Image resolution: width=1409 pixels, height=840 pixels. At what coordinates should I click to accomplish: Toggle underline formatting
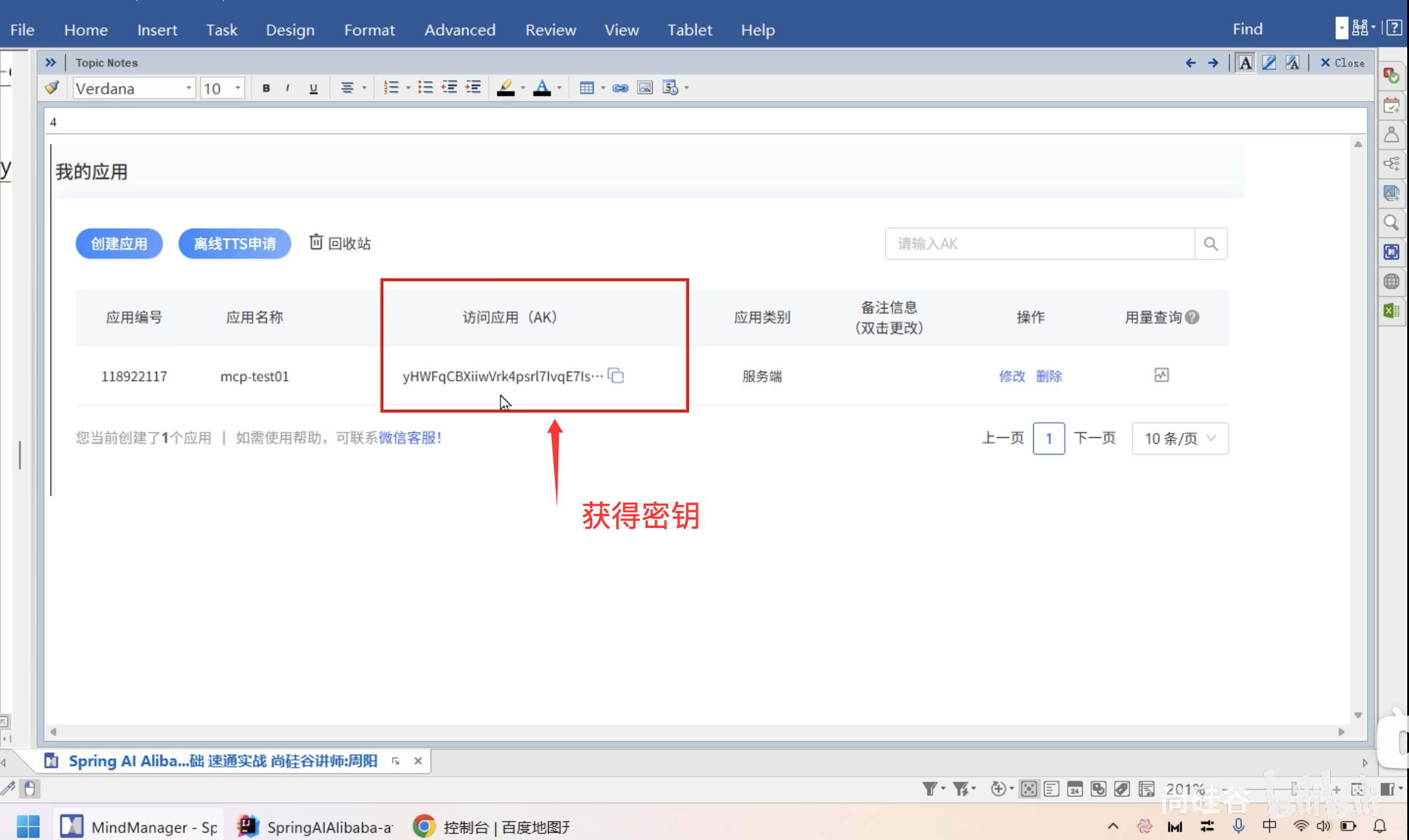pos(313,88)
